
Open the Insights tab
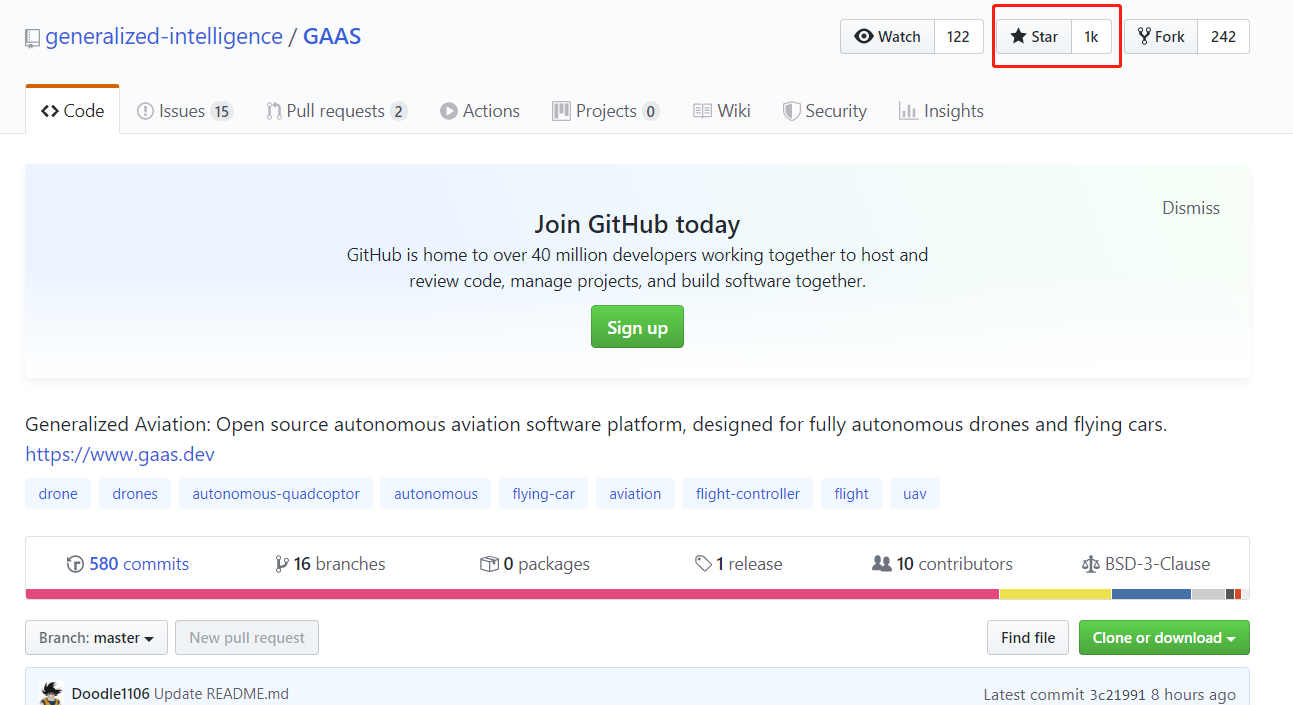941,111
